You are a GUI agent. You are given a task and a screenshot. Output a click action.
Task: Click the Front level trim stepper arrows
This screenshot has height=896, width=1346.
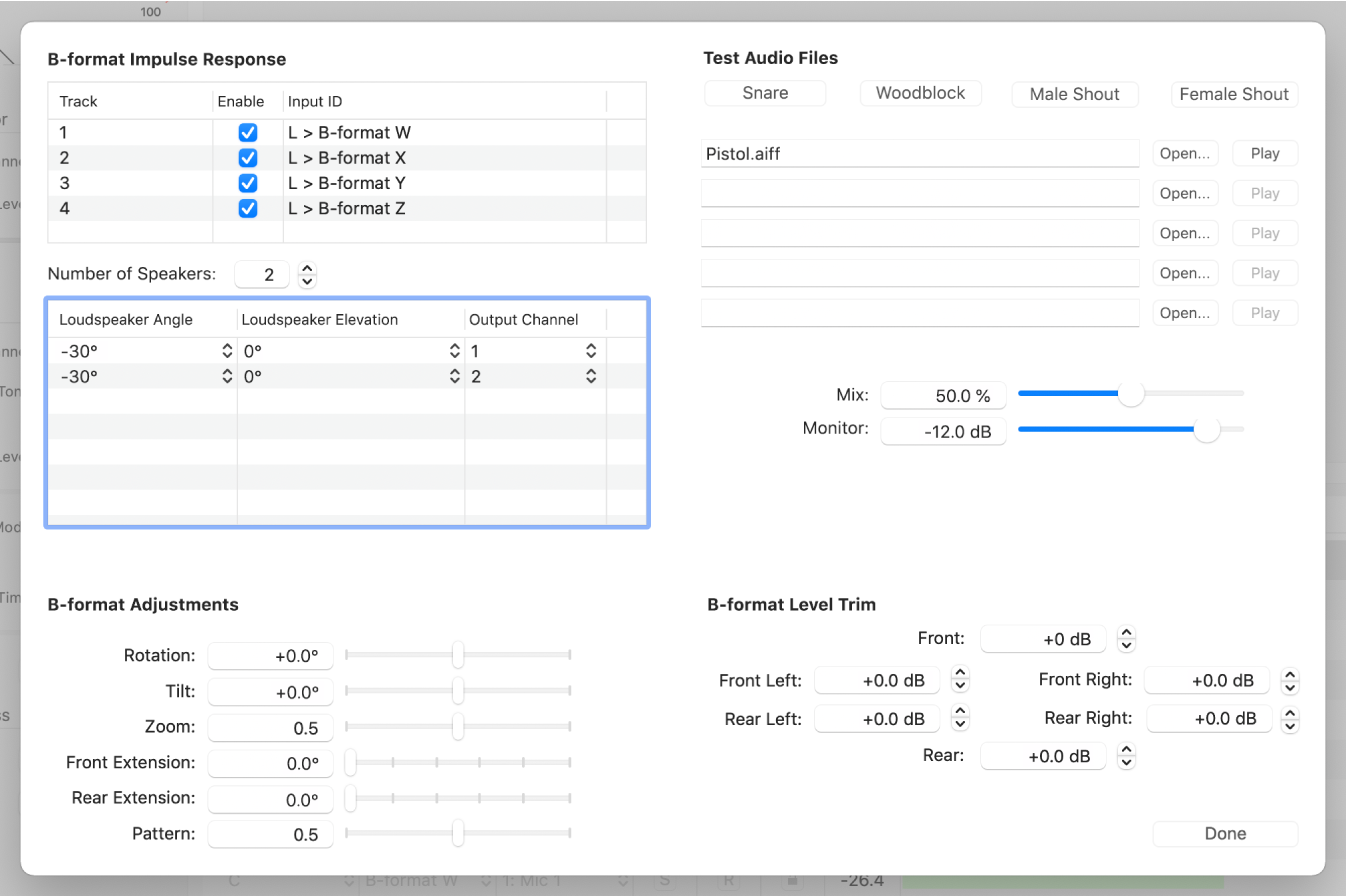coord(1126,638)
